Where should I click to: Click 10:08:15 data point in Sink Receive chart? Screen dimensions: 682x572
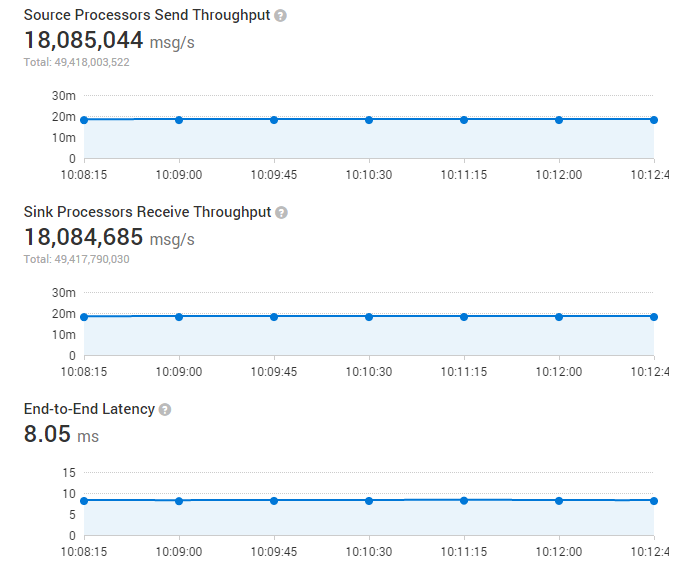click(x=84, y=317)
